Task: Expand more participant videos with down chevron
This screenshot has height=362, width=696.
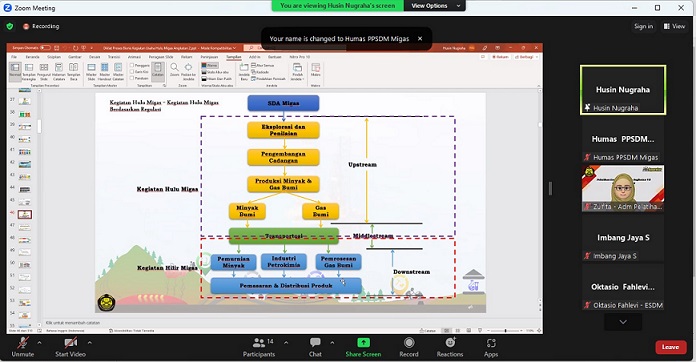Action: [623, 322]
